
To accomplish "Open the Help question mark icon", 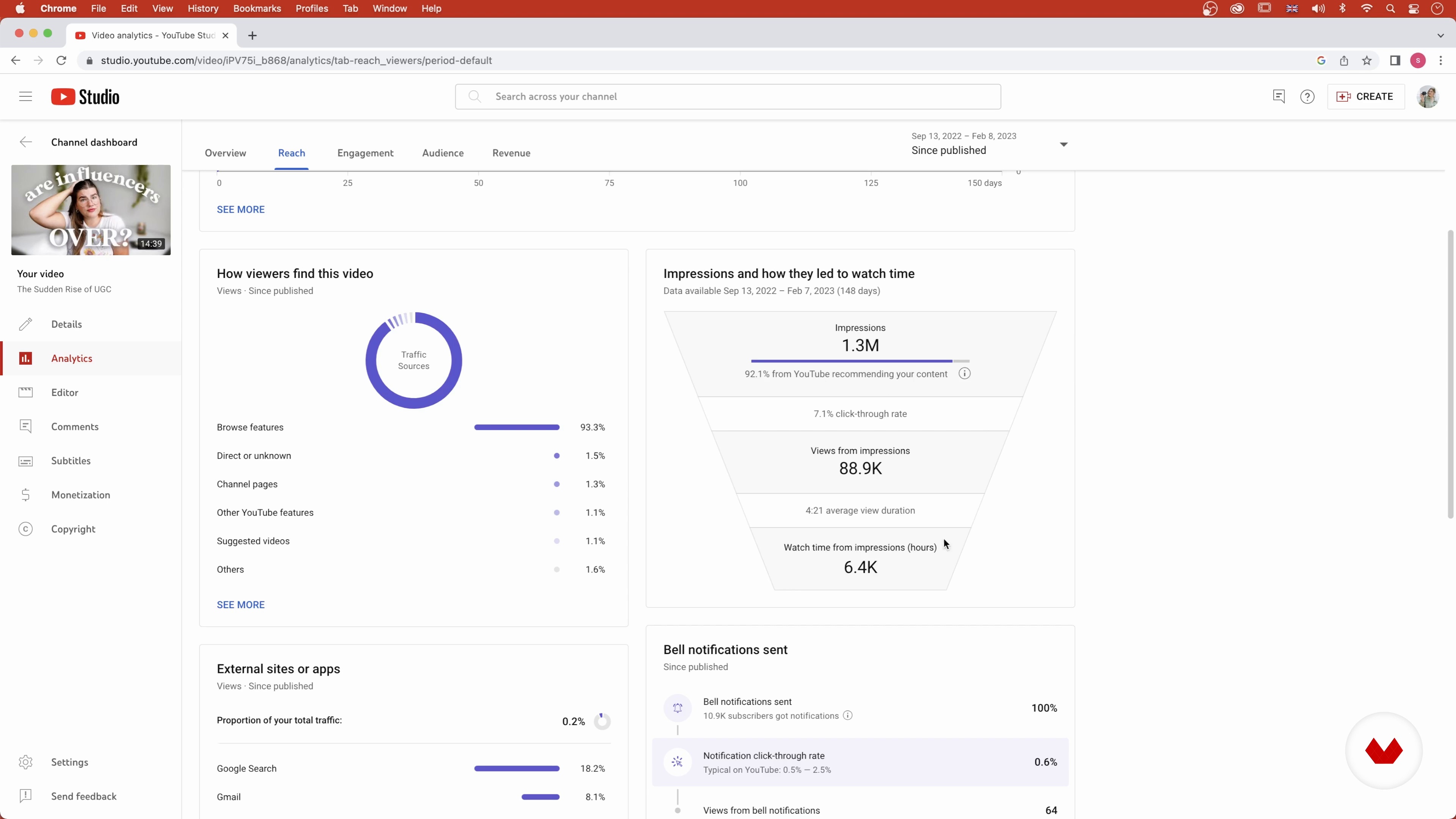I will click(x=1307, y=97).
